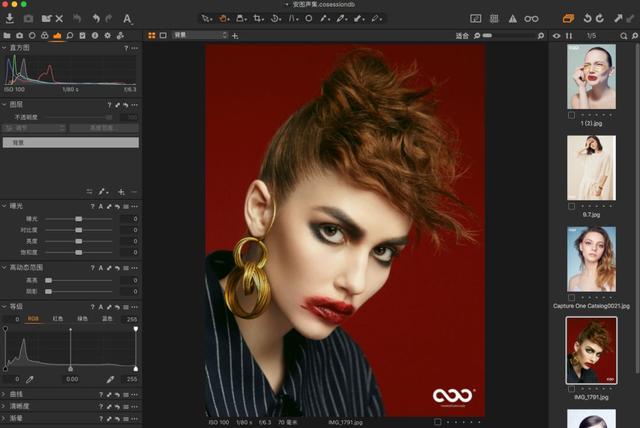This screenshot has height=428, width=640.
Task: Select the Rotate tool
Action: coord(275,18)
